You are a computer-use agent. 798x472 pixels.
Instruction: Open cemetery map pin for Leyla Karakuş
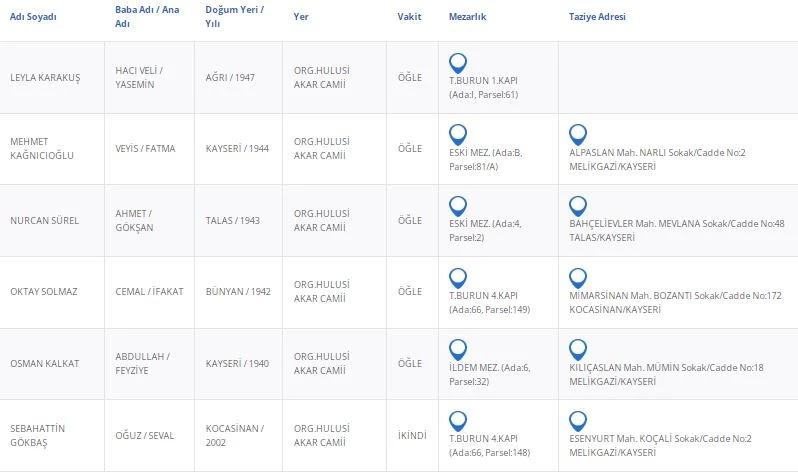(x=458, y=62)
